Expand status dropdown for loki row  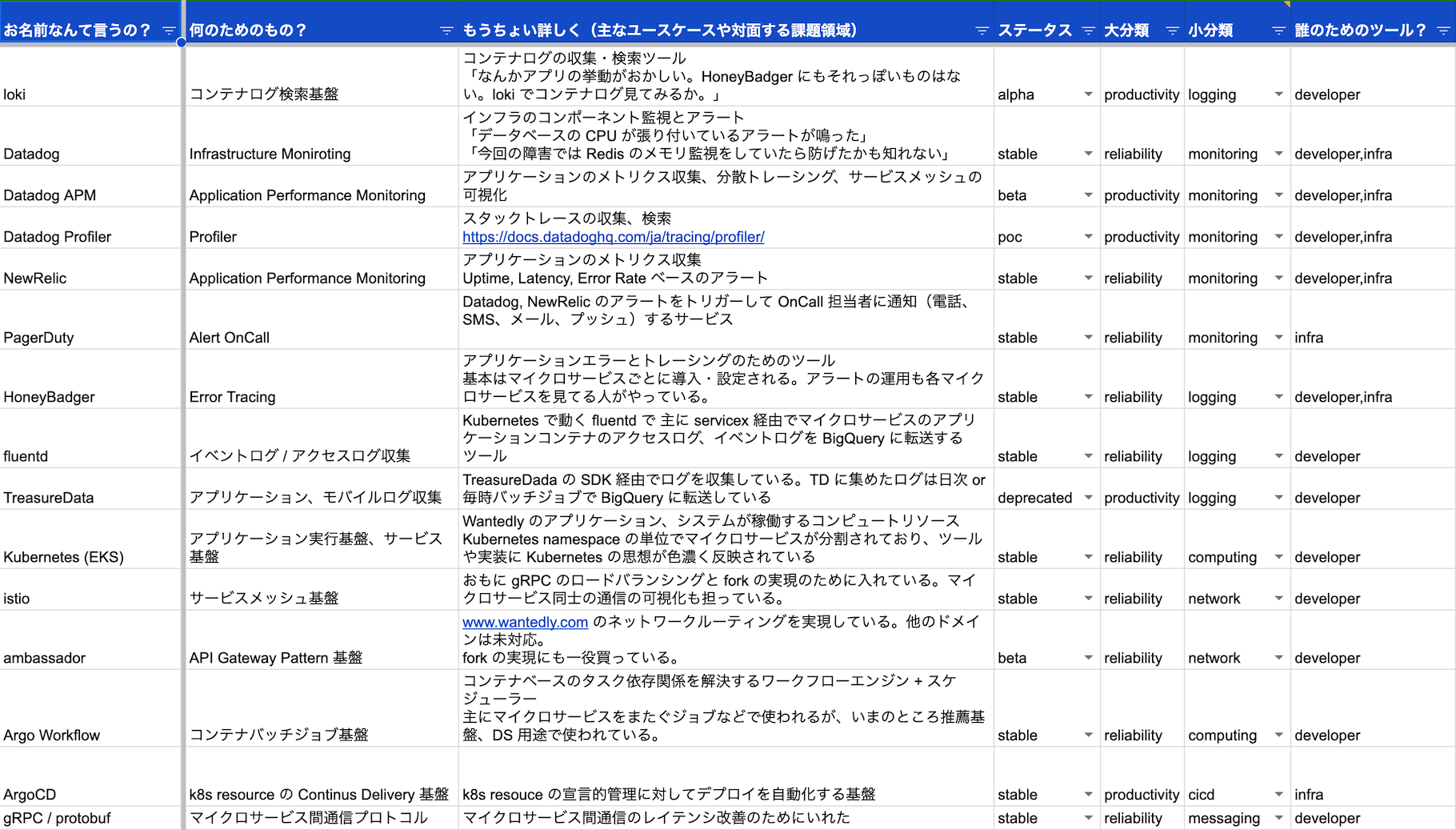1088,94
